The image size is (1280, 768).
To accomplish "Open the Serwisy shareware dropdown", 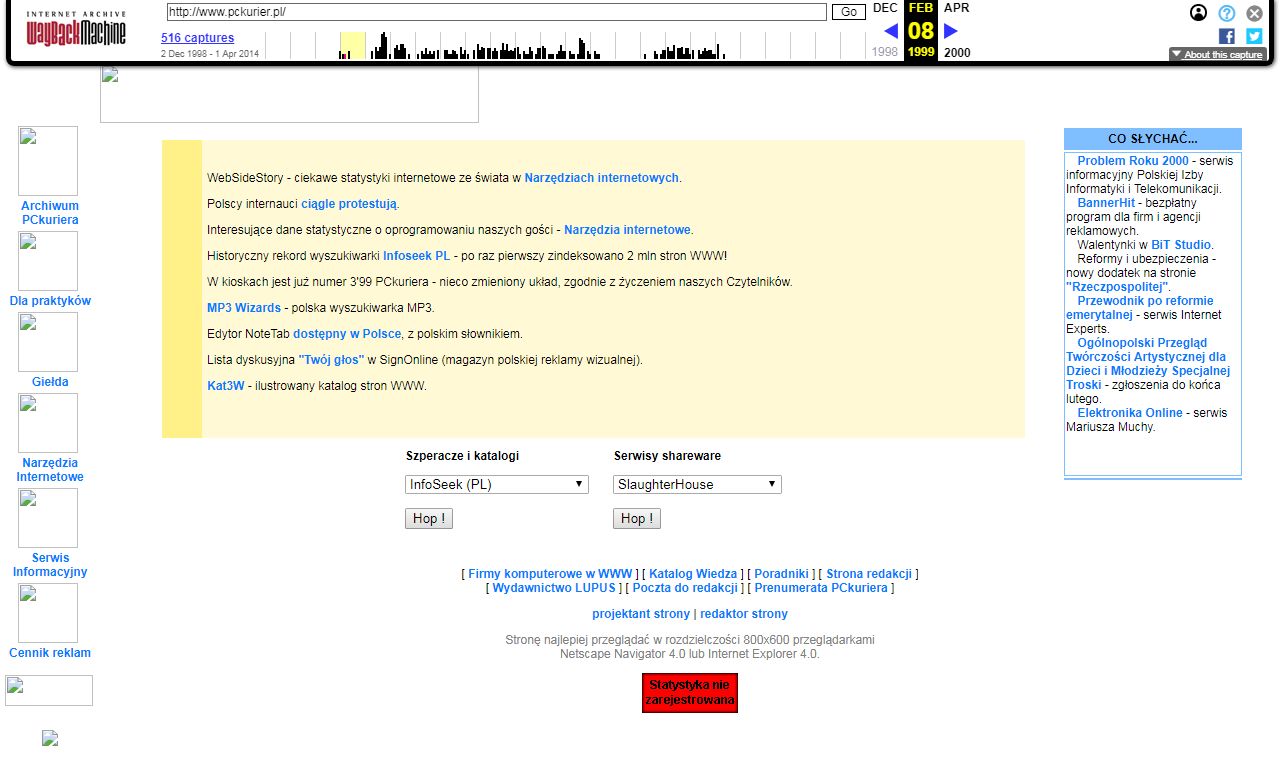I will 697,484.
